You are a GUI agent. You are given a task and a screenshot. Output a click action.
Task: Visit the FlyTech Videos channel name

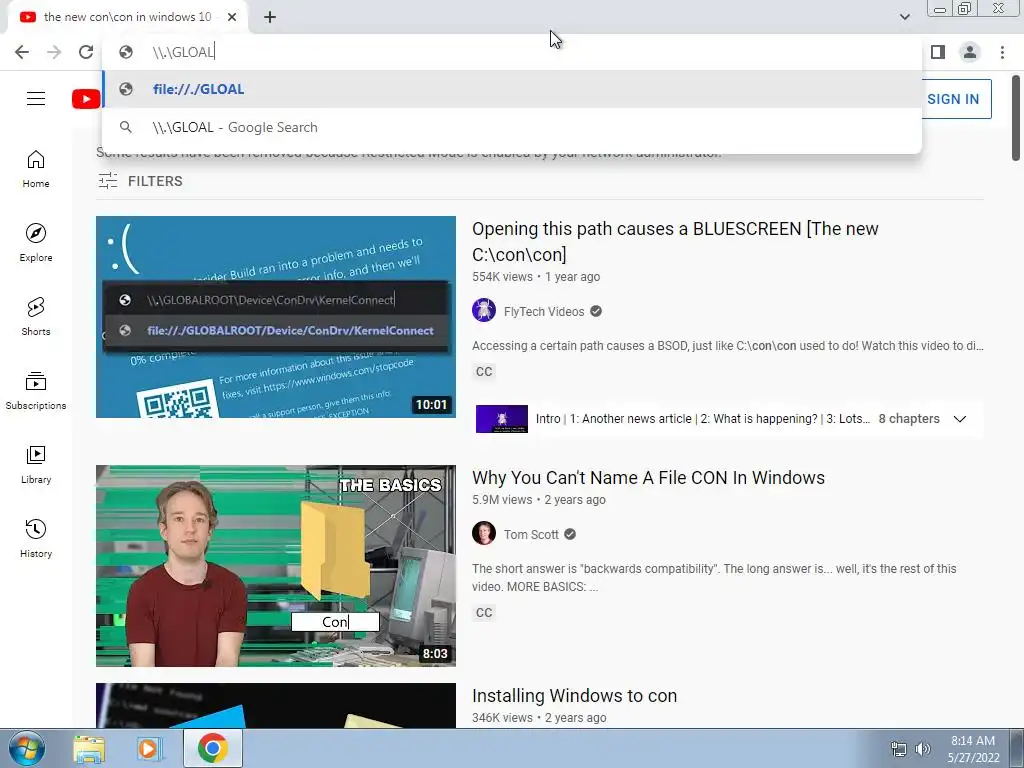pos(543,312)
